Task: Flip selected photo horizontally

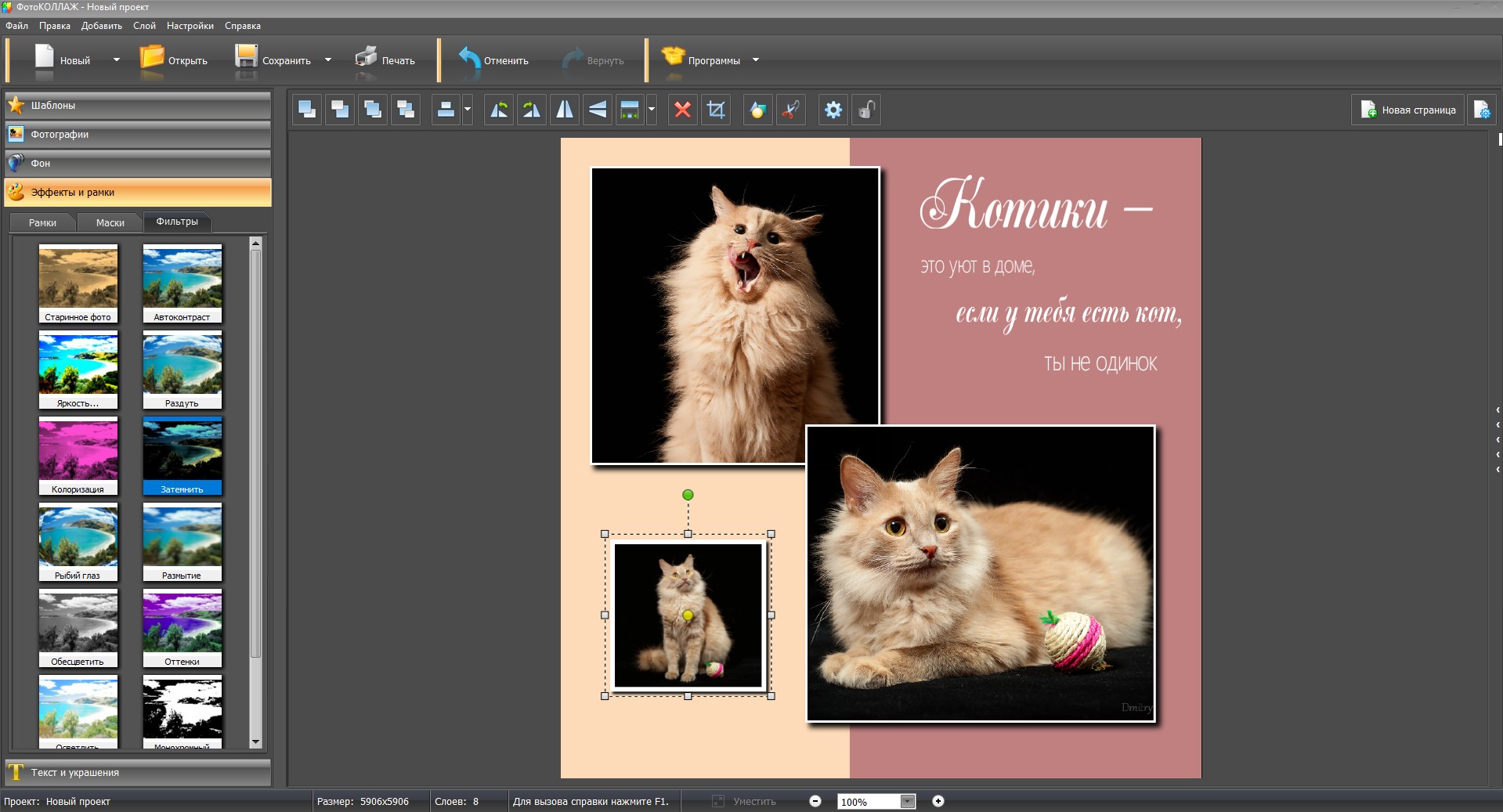Action: coord(565,110)
